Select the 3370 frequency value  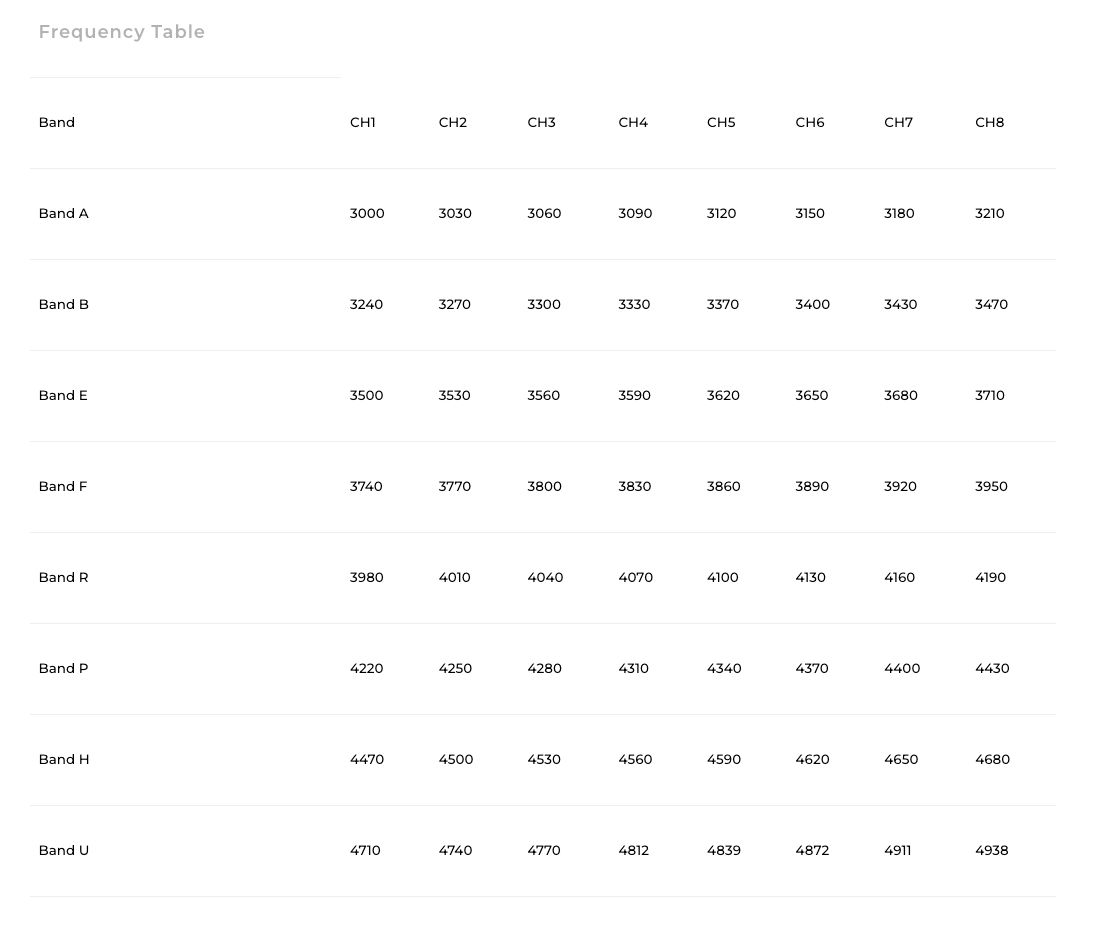point(723,304)
